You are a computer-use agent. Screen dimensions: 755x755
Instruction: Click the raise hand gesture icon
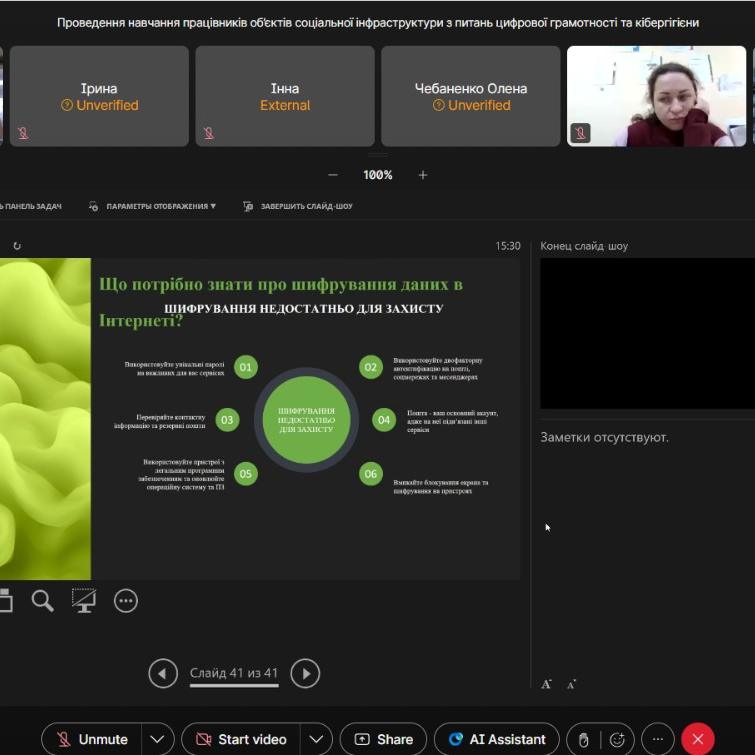click(x=584, y=739)
